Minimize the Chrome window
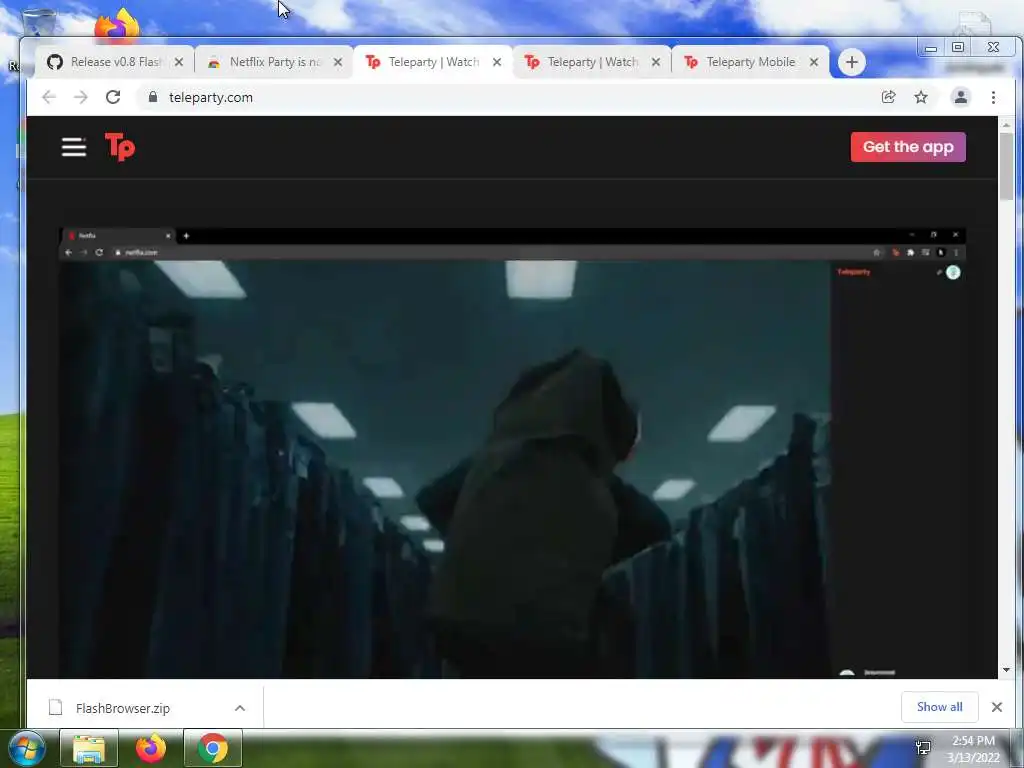Screen dimensions: 1024x768 point(931,48)
